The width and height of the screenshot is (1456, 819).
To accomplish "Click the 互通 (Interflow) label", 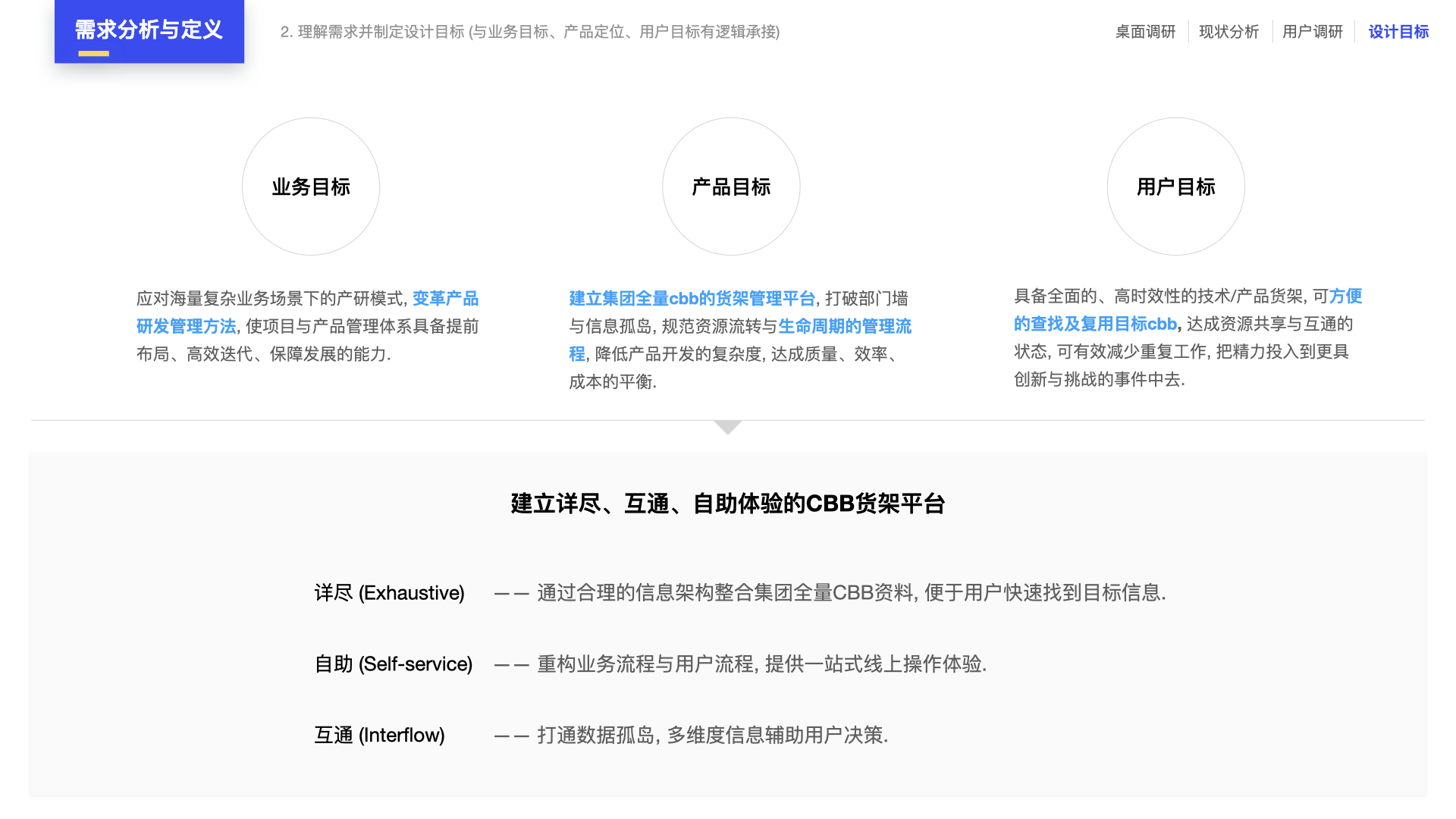I will click(x=379, y=736).
